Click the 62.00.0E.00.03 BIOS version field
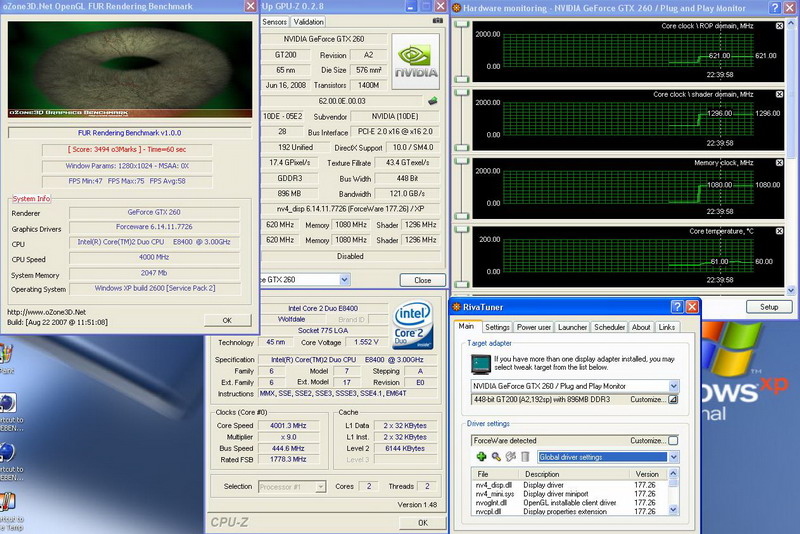The width and height of the screenshot is (800, 534). pos(342,101)
